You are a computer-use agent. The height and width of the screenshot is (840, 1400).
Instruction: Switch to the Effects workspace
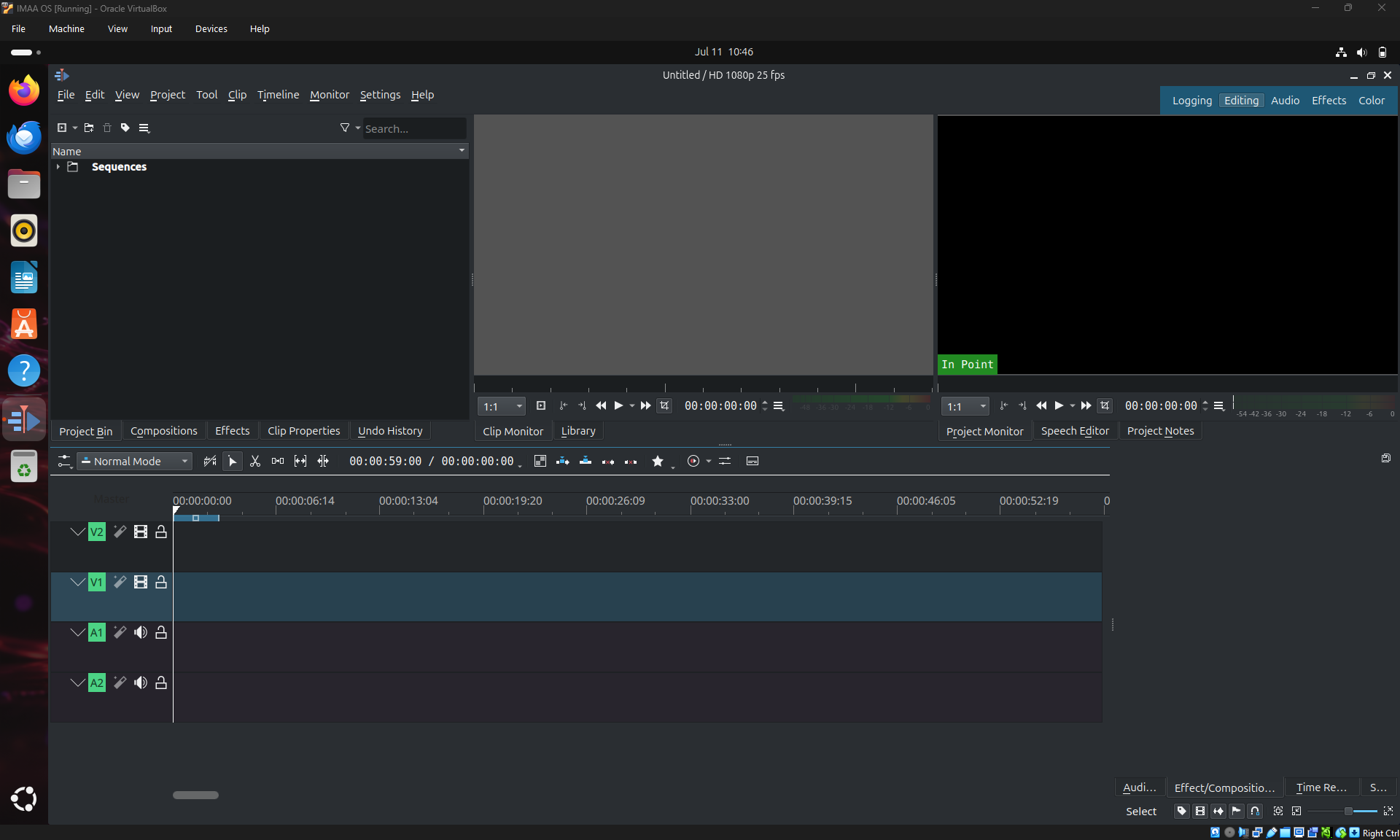coord(1329,101)
